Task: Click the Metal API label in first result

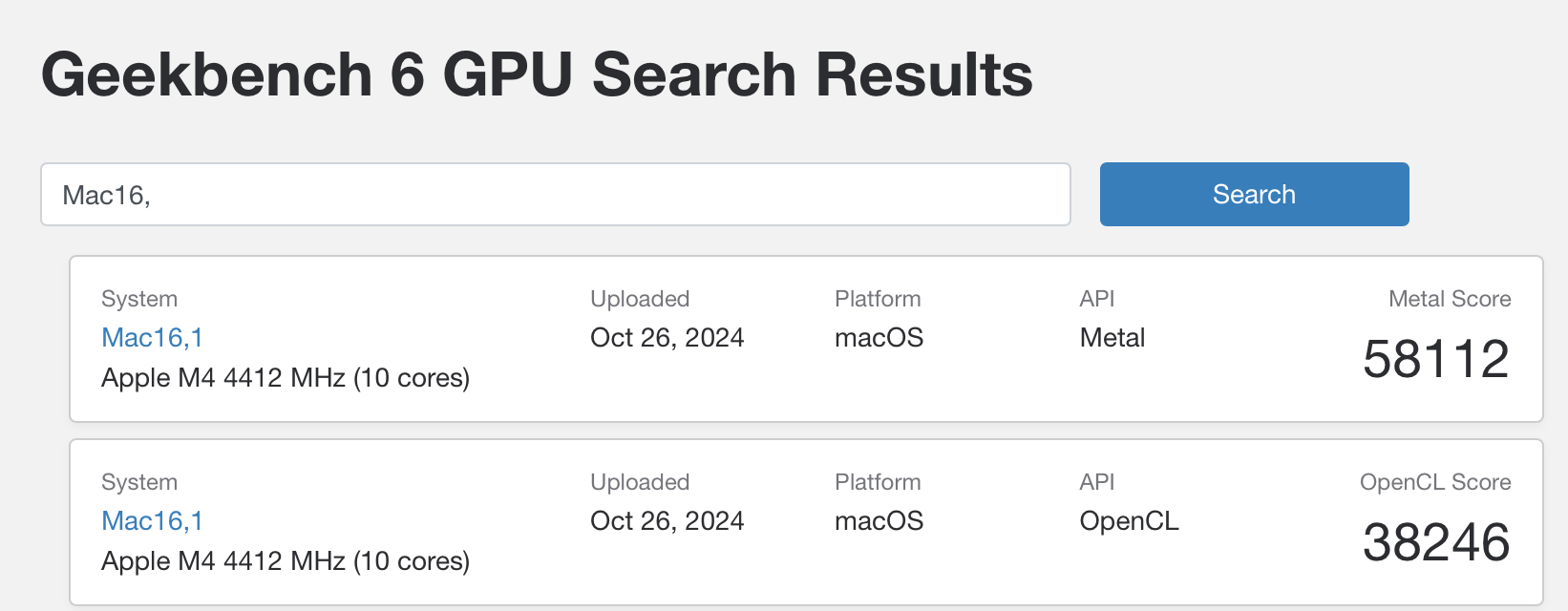Action: click(x=1111, y=337)
